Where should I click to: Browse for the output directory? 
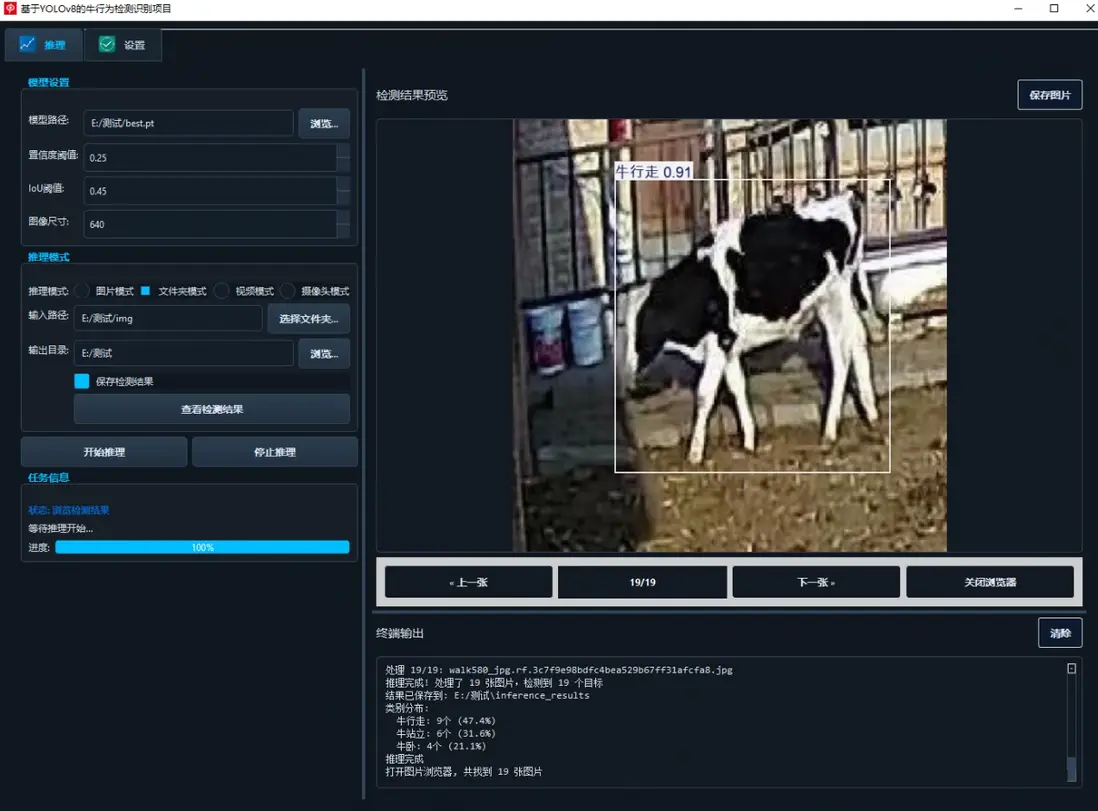324,354
